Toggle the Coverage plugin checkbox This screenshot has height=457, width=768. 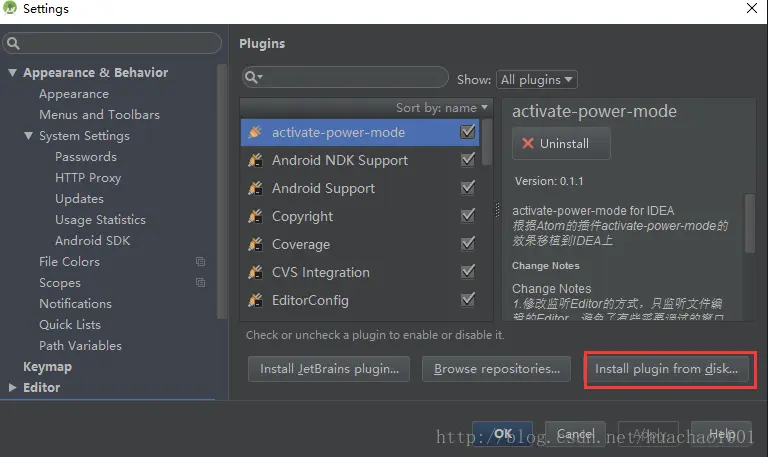(x=468, y=243)
